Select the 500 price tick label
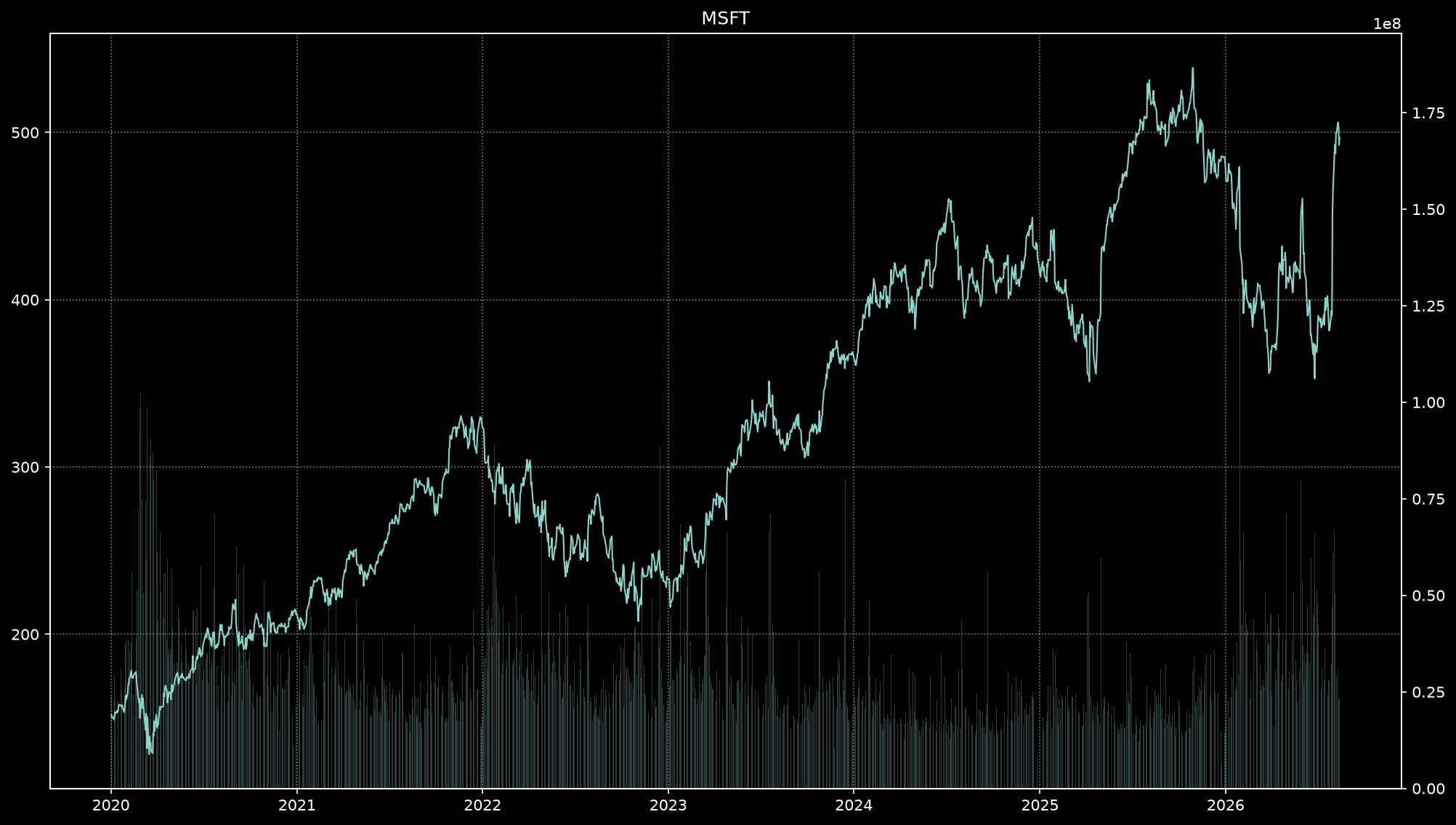 pyautogui.click(x=26, y=133)
